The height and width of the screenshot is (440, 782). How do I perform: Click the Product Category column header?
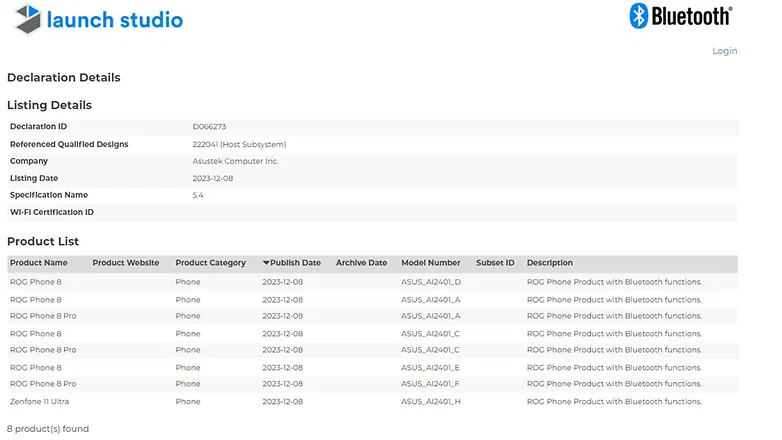(210, 263)
